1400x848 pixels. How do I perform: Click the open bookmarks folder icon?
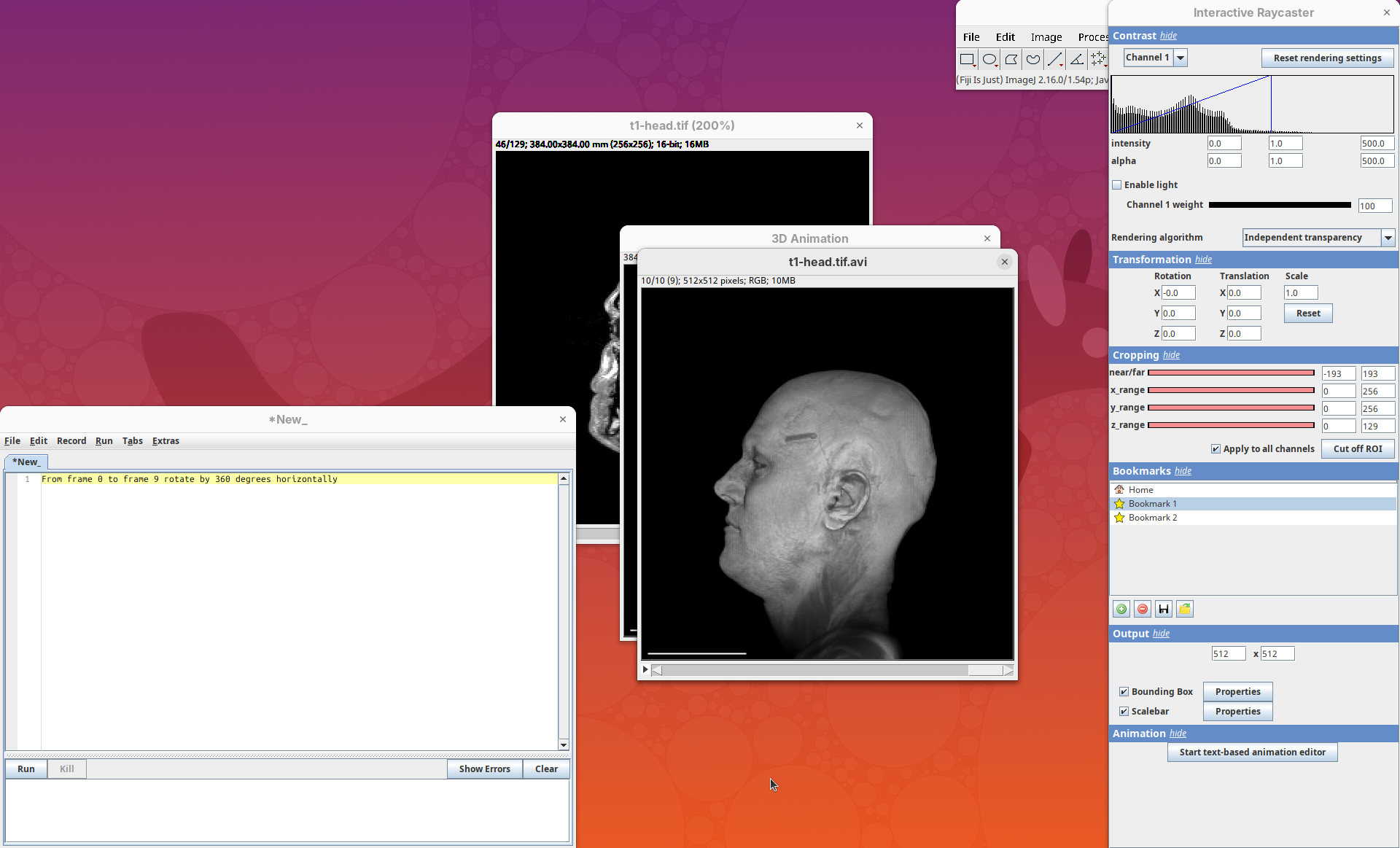[x=1185, y=609]
